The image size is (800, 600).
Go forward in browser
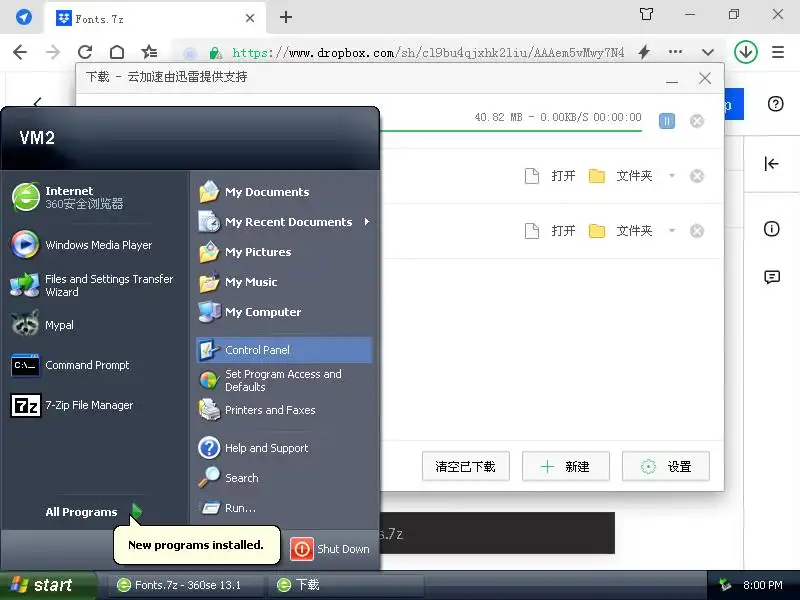(x=53, y=52)
